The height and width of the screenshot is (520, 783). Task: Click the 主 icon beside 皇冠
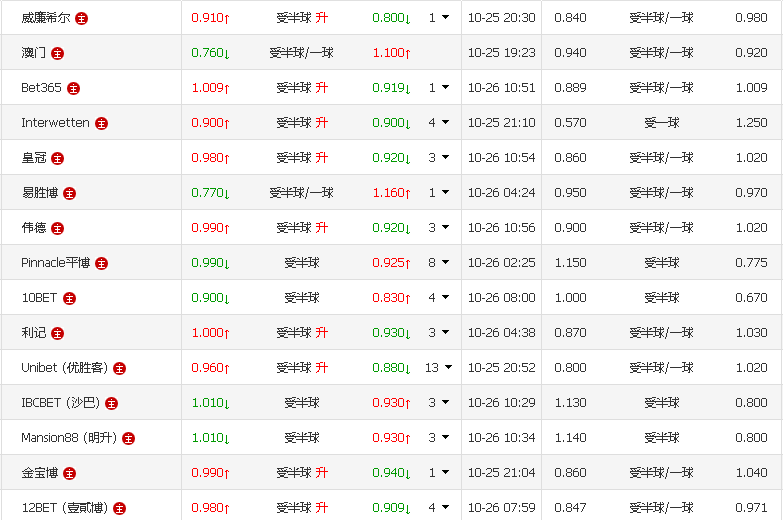pos(57,158)
